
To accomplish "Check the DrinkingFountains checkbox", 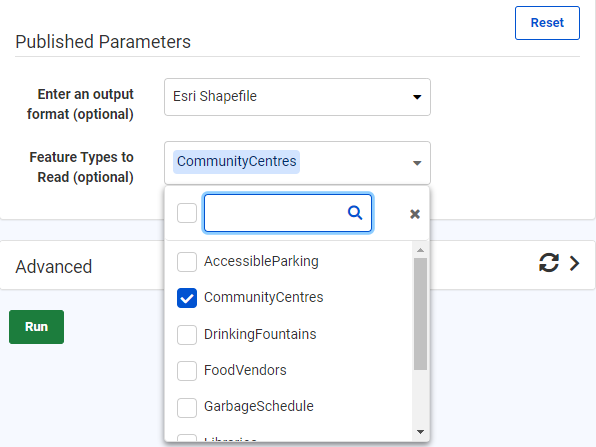I will (x=187, y=334).
